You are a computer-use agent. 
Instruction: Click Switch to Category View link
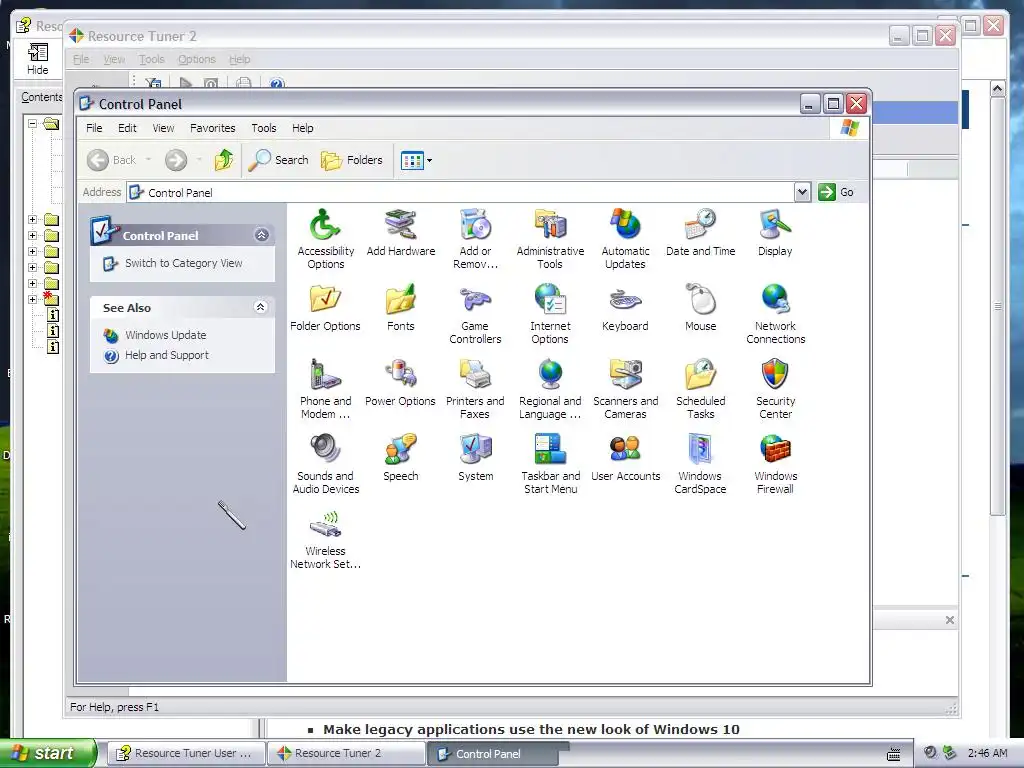[184, 263]
